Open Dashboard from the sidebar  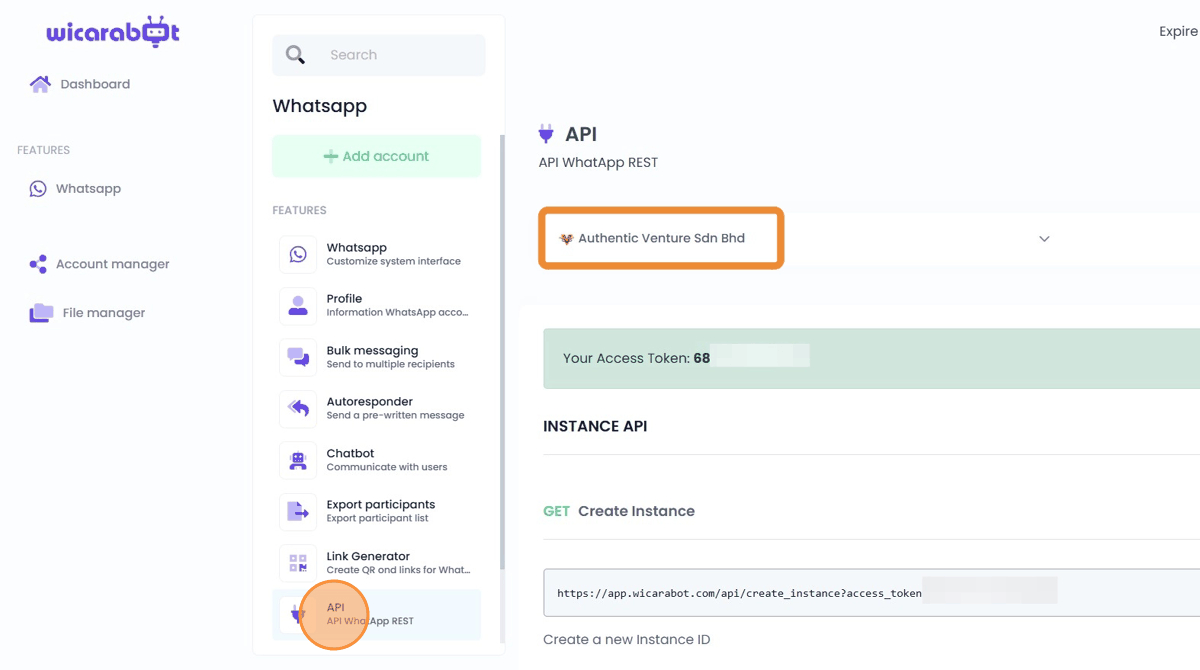[80, 84]
